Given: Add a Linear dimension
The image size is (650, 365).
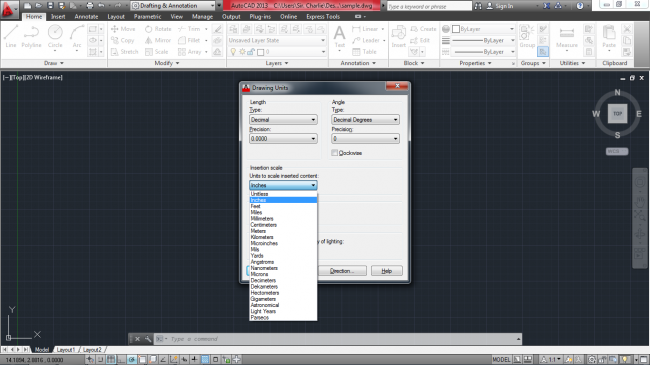Looking at the screenshot, I should coord(366,29).
